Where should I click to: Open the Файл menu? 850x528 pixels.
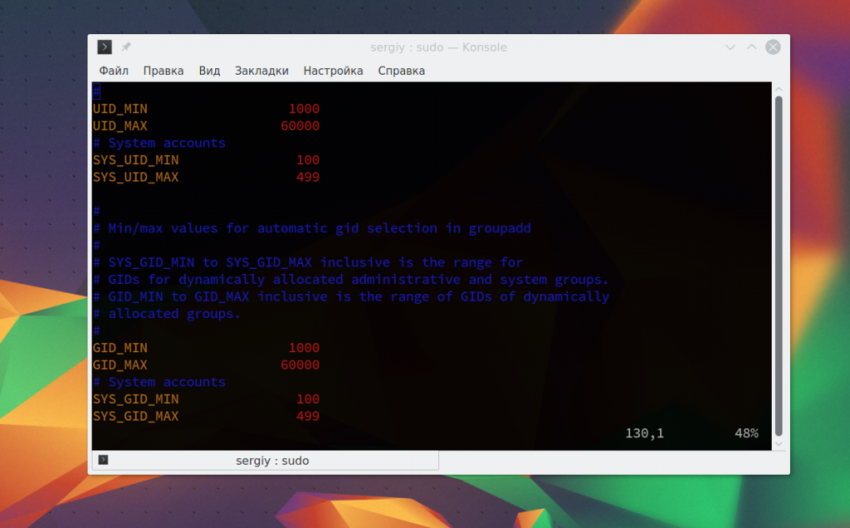tap(113, 71)
